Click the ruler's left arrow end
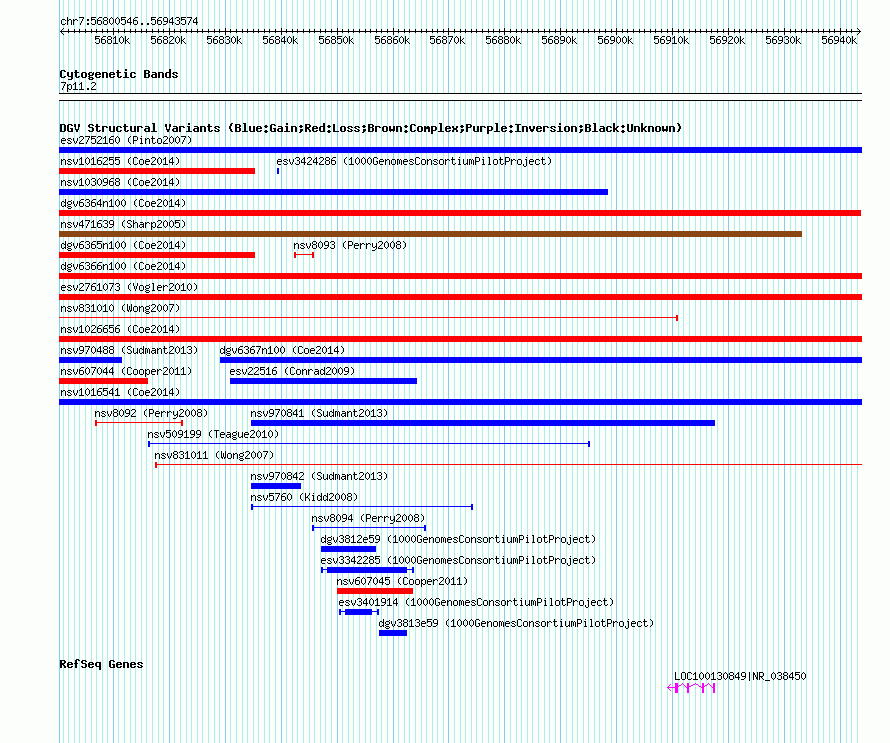Viewport: 890px width, 743px height. tap(62, 32)
